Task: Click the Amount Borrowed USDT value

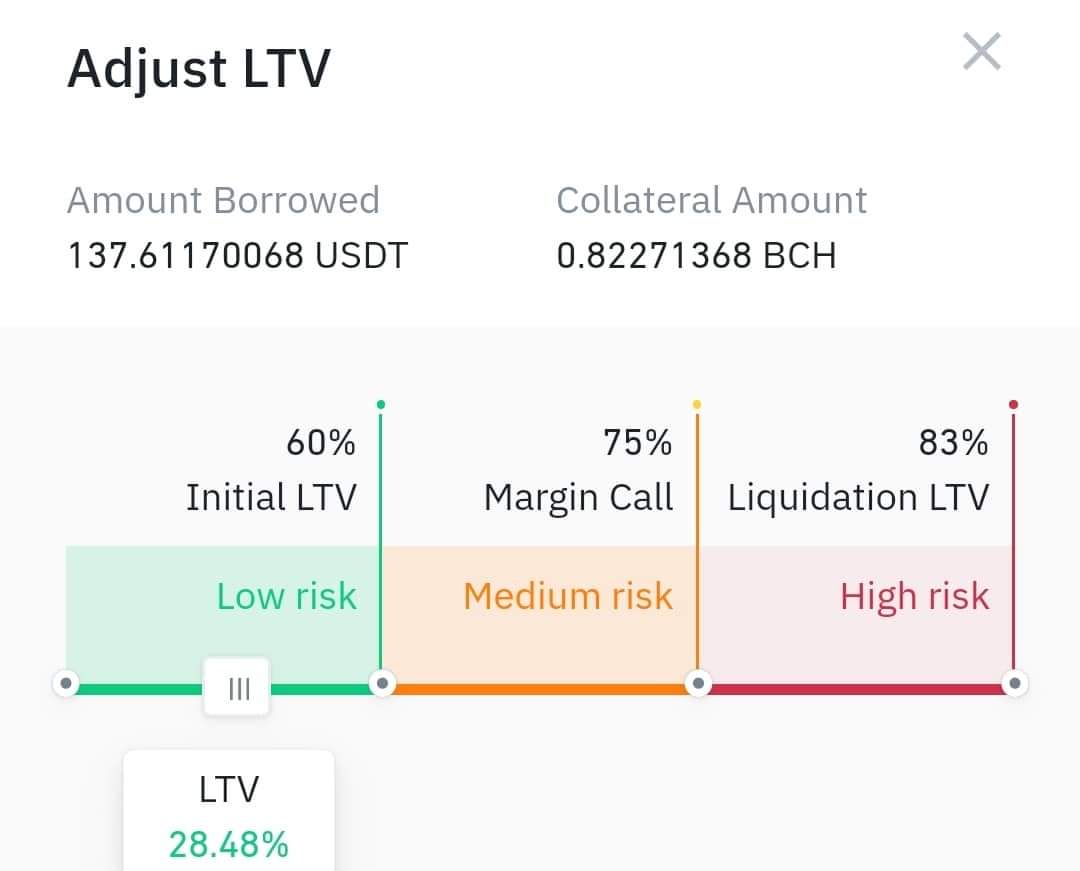Action: tap(238, 255)
